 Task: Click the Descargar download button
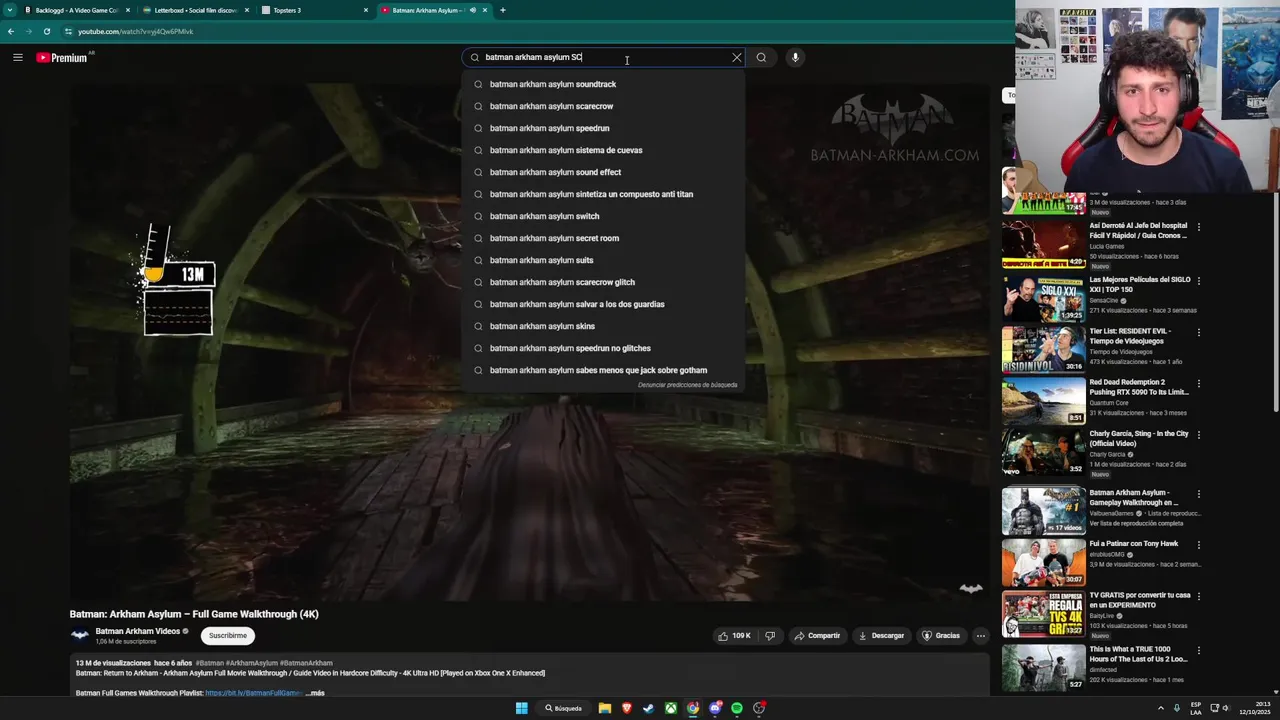[881, 635]
